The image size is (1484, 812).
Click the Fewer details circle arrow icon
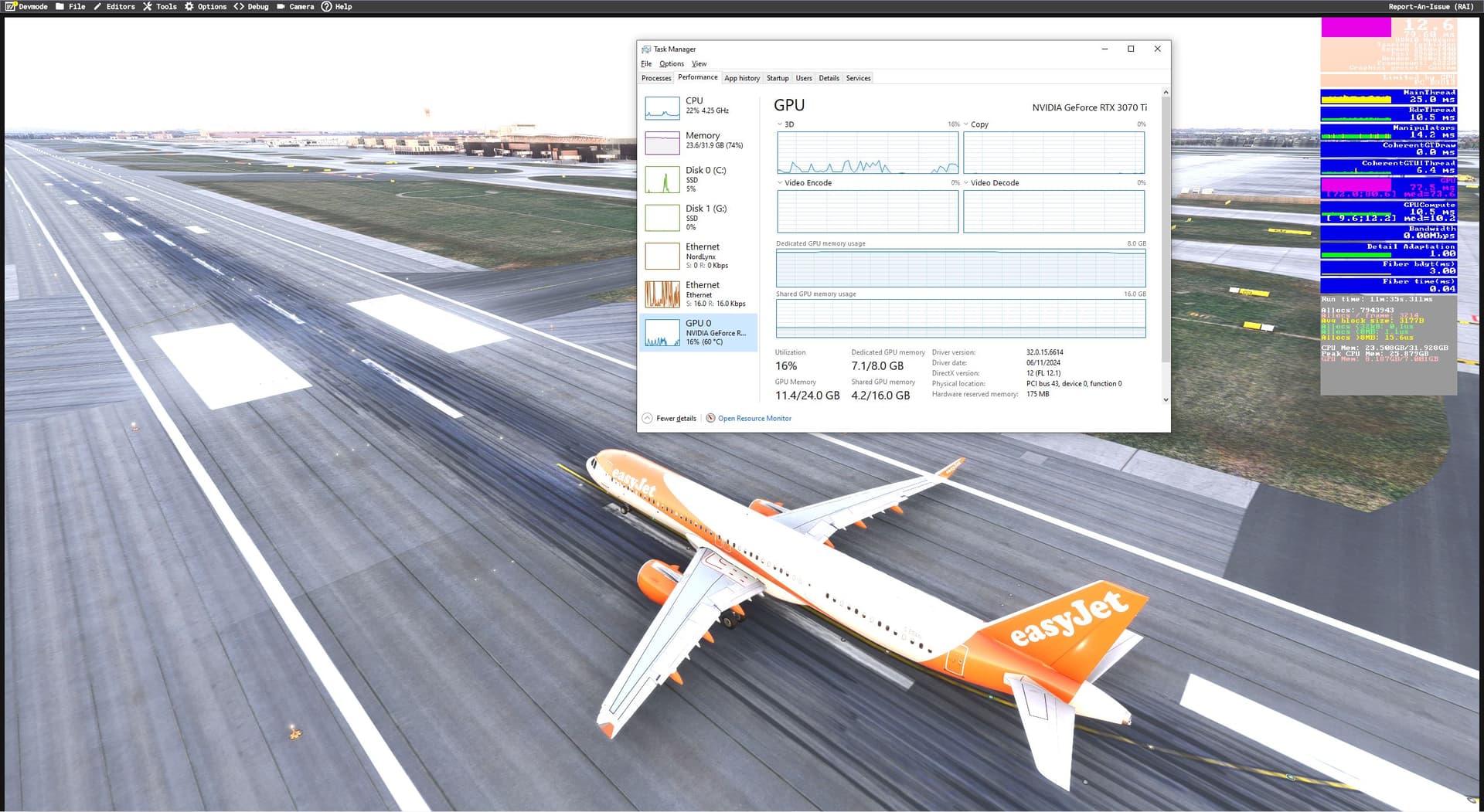[x=647, y=418]
